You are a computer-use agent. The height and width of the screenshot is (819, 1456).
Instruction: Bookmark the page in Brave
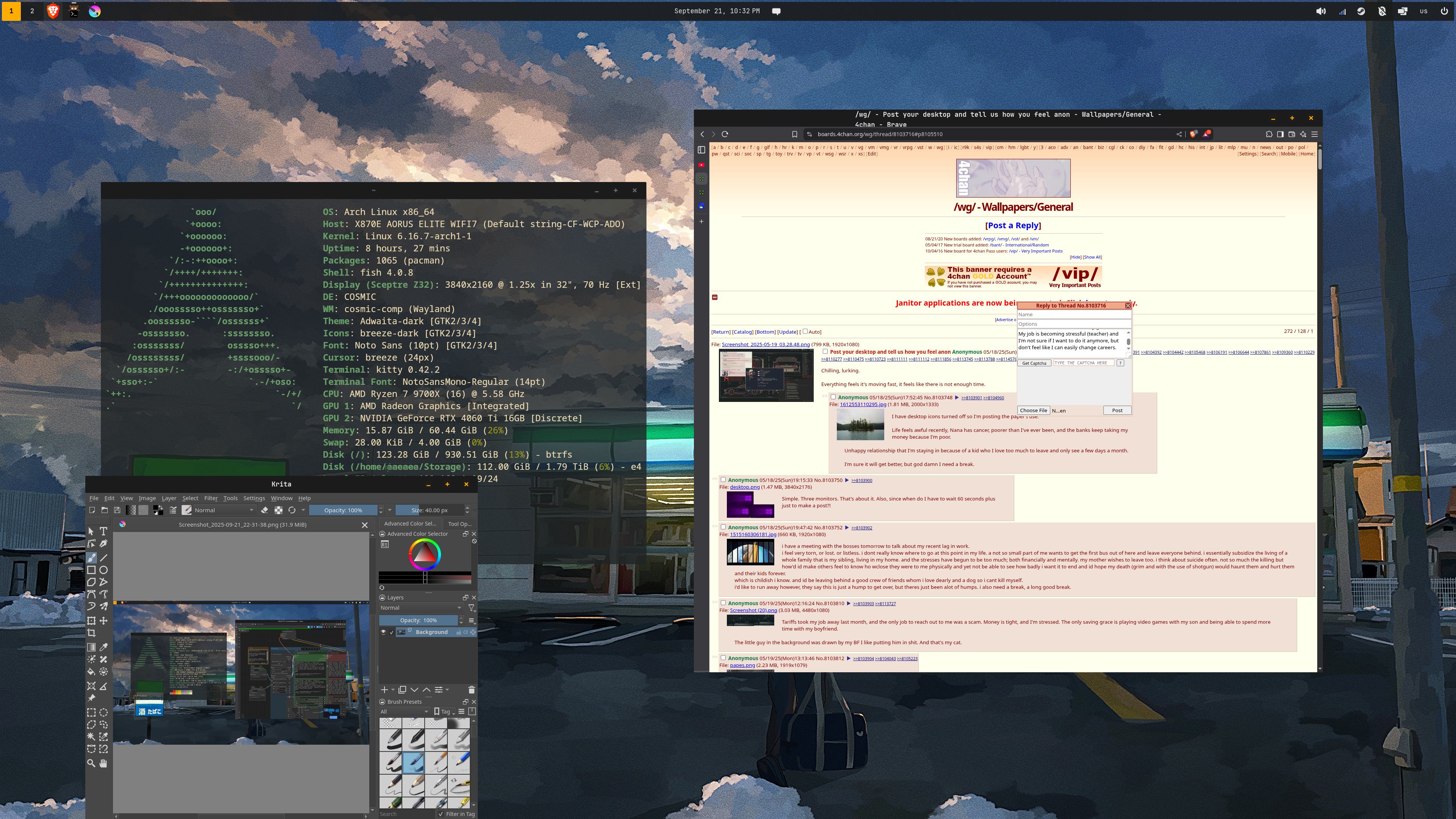click(x=794, y=134)
